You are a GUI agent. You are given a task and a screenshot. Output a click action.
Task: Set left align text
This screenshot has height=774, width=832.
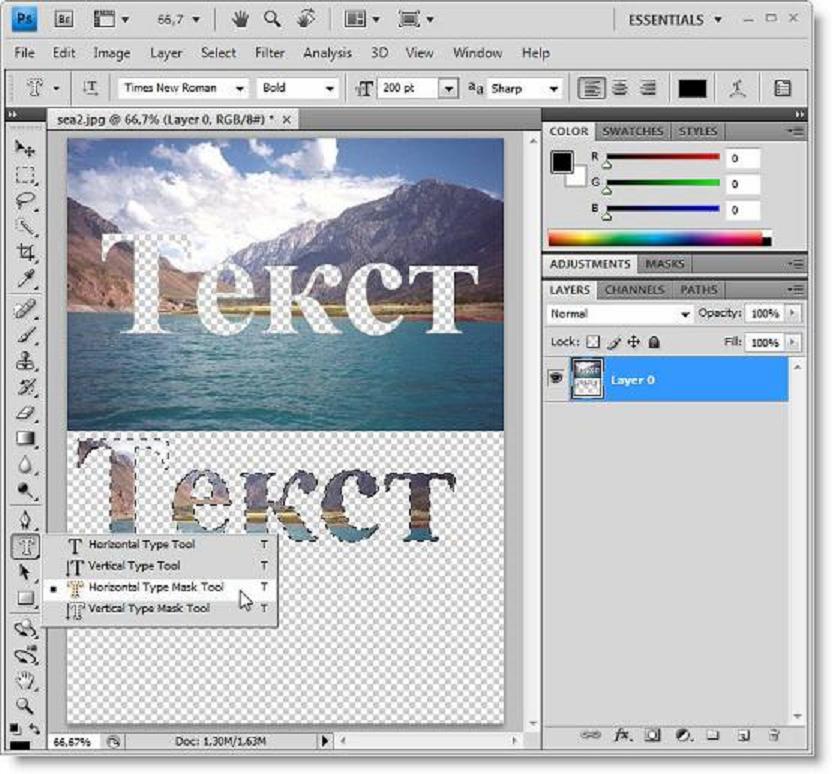[x=592, y=88]
